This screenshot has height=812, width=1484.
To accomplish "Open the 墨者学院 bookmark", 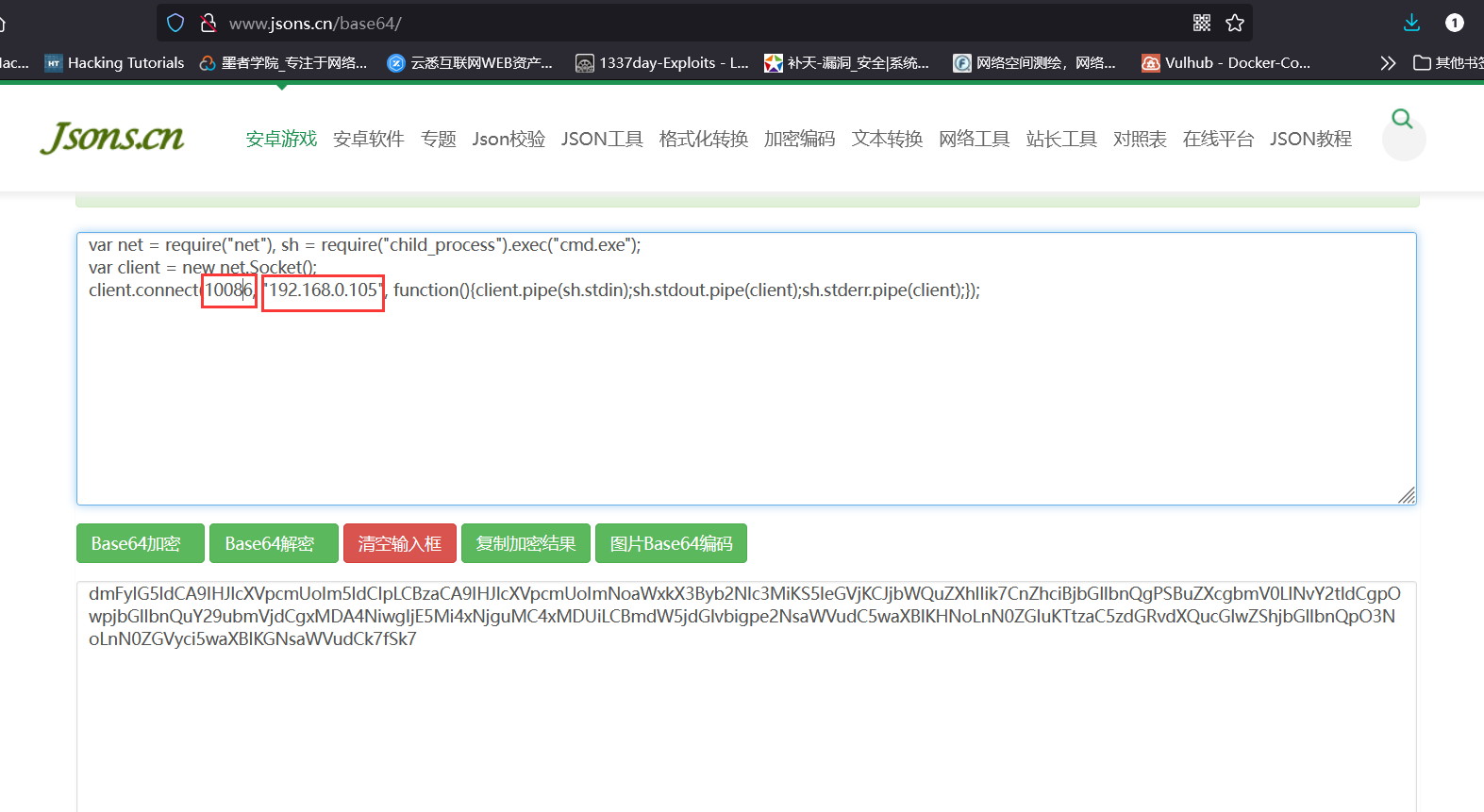I will 283,63.
